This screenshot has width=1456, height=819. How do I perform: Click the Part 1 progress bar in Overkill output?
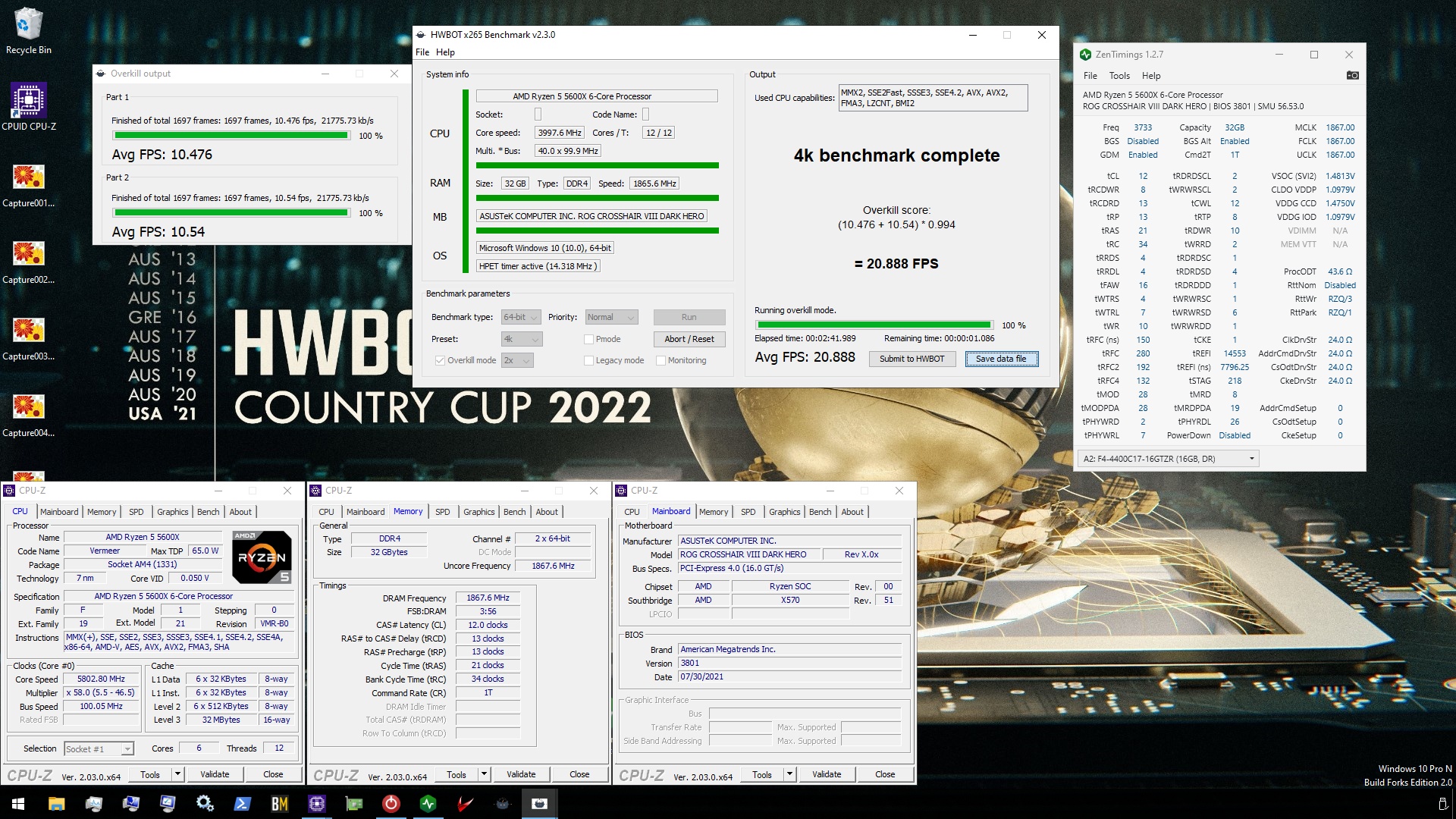click(232, 136)
